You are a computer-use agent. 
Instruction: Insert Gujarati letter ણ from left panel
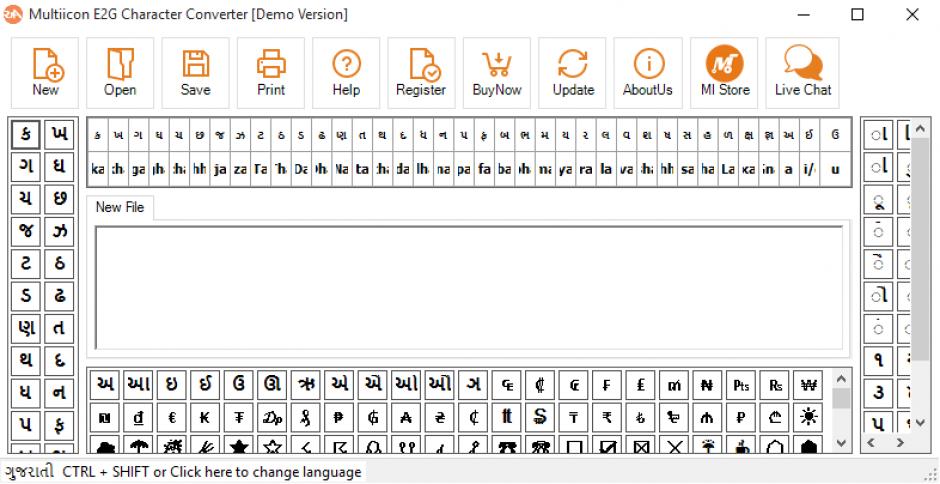point(26,329)
